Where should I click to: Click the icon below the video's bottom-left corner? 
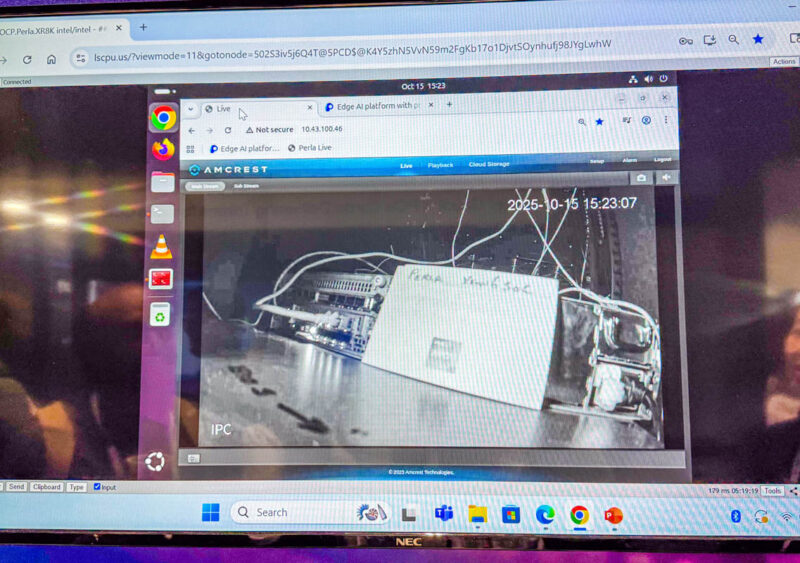point(193,458)
